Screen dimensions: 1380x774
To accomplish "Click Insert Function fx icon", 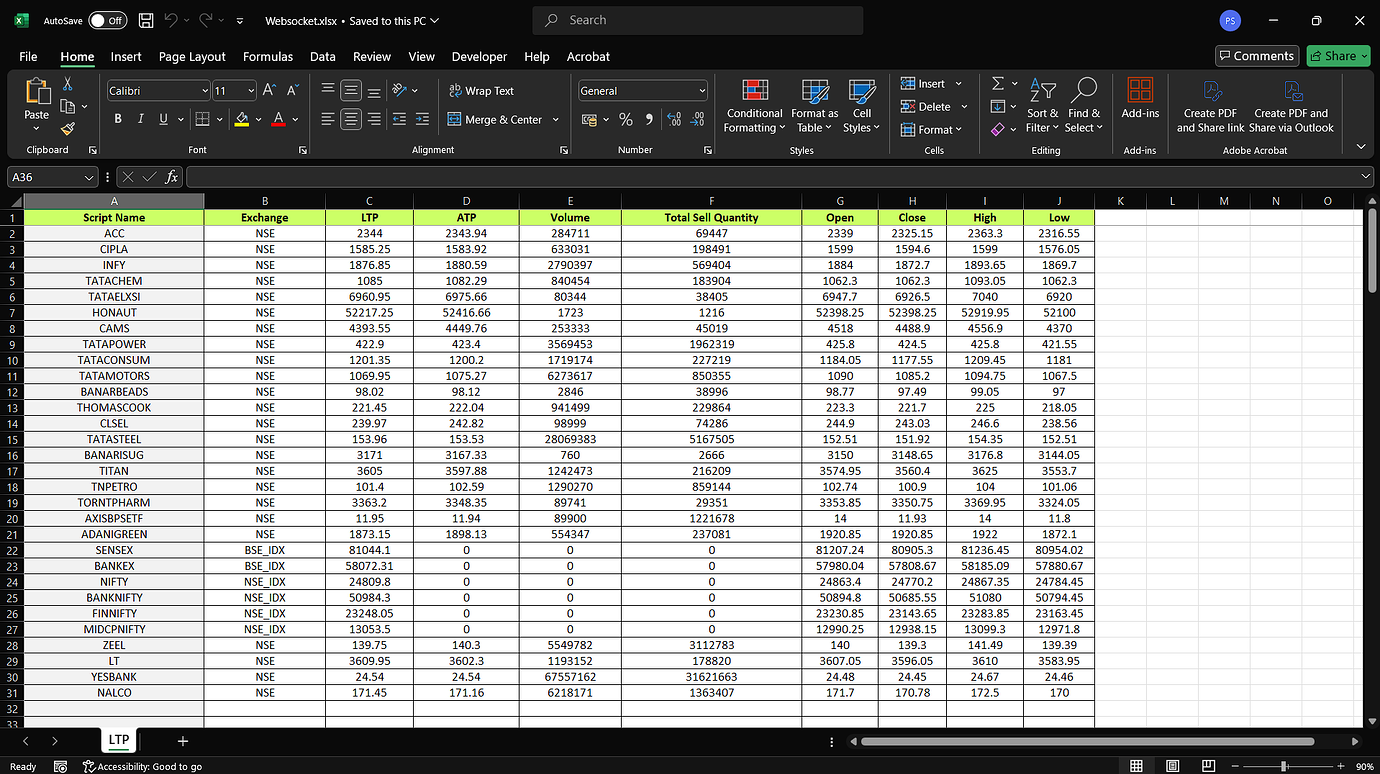I will coord(172,177).
